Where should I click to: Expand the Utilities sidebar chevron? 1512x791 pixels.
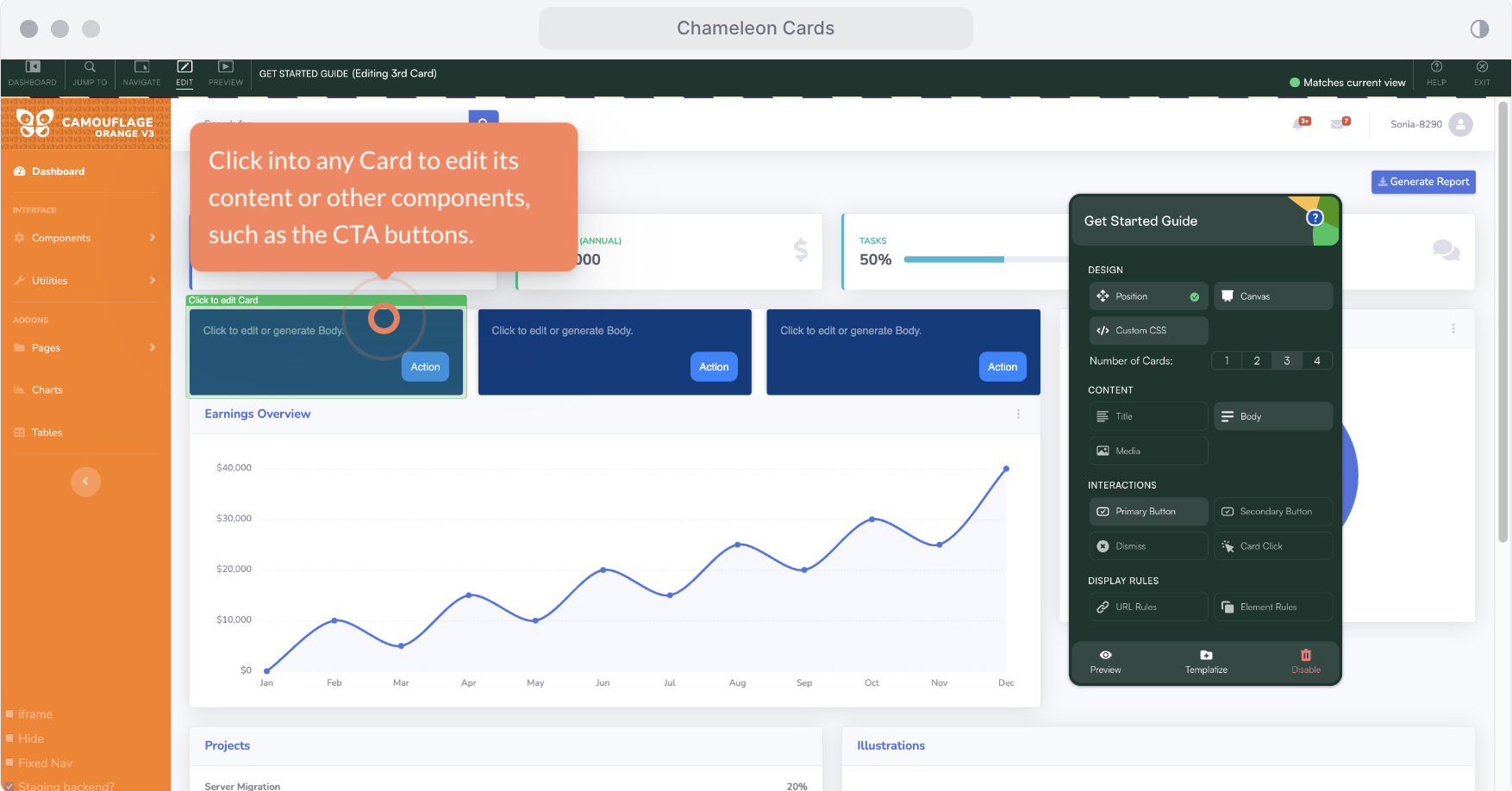(x=153, y=281)
